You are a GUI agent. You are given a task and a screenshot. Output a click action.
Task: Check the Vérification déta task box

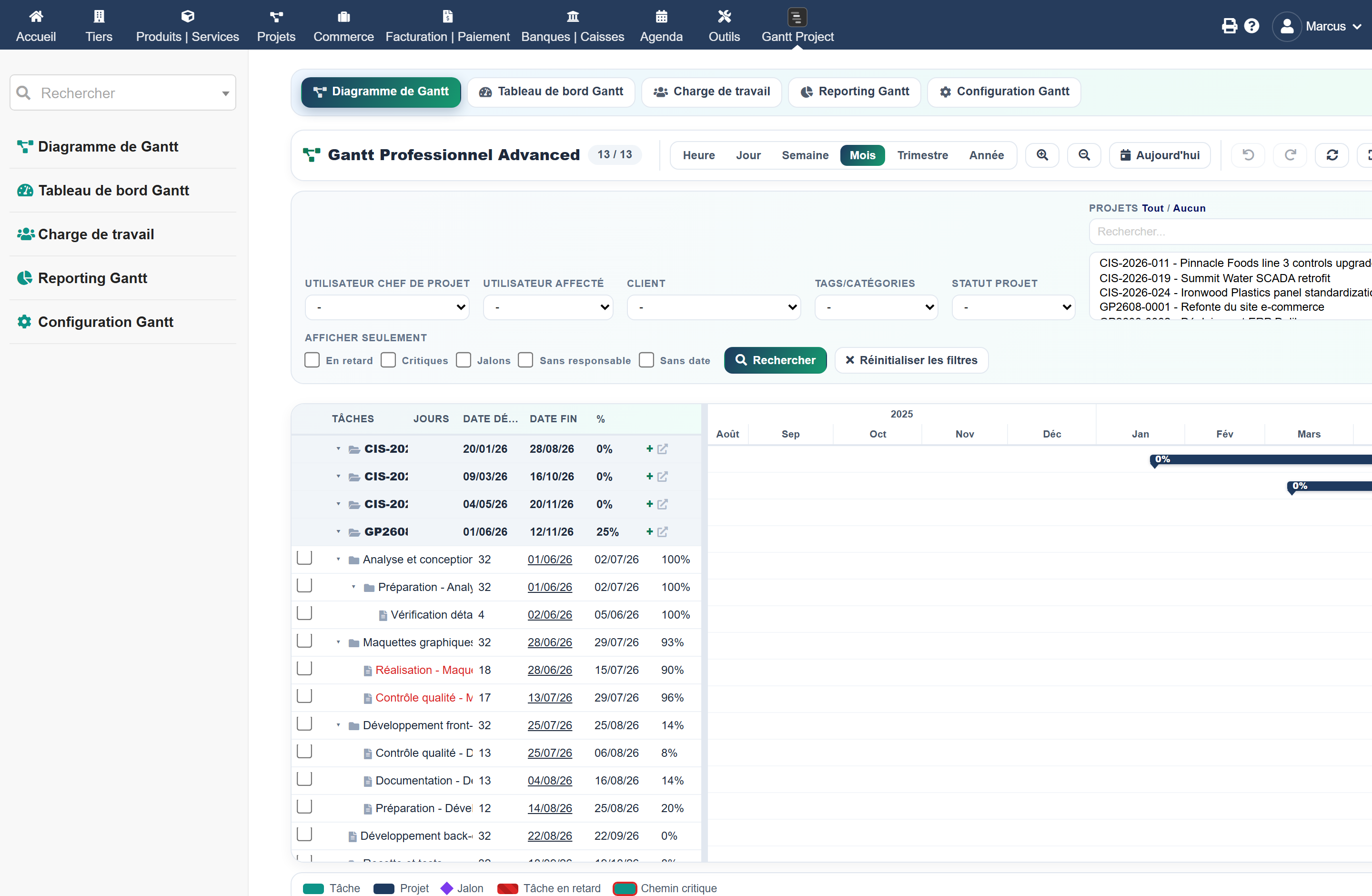(304, 613)
